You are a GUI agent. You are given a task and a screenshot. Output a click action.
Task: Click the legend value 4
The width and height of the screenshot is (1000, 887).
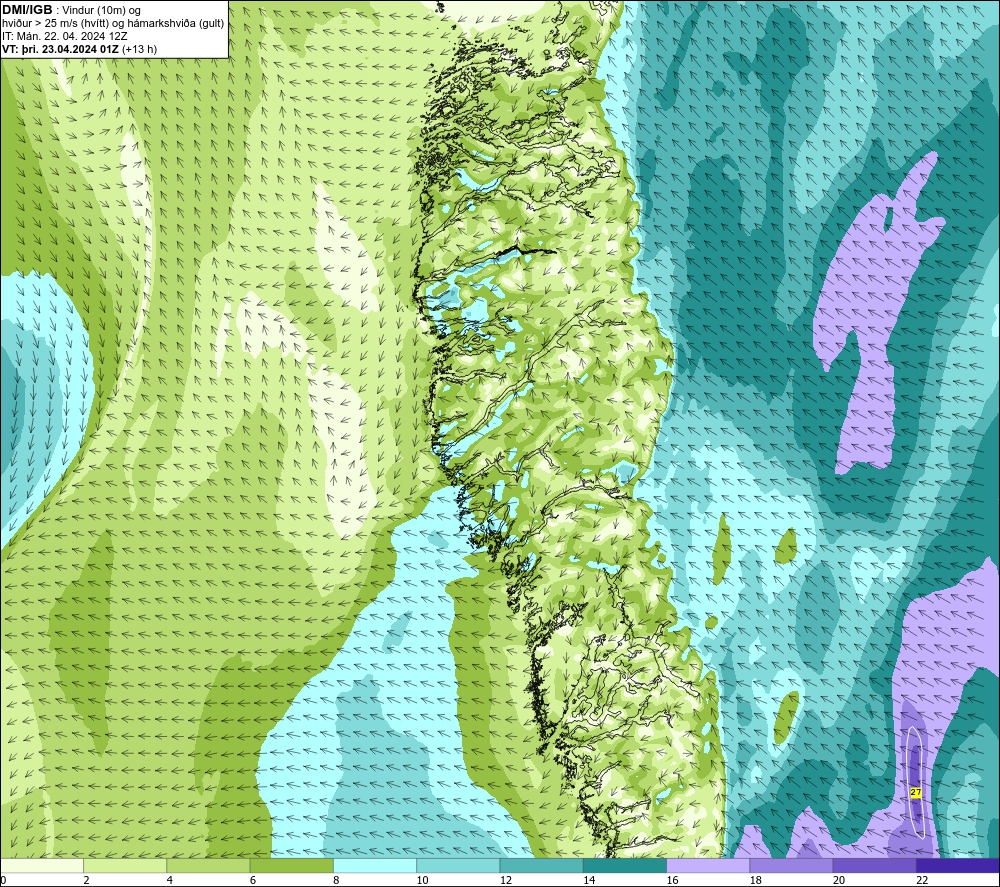click(170, 881)
